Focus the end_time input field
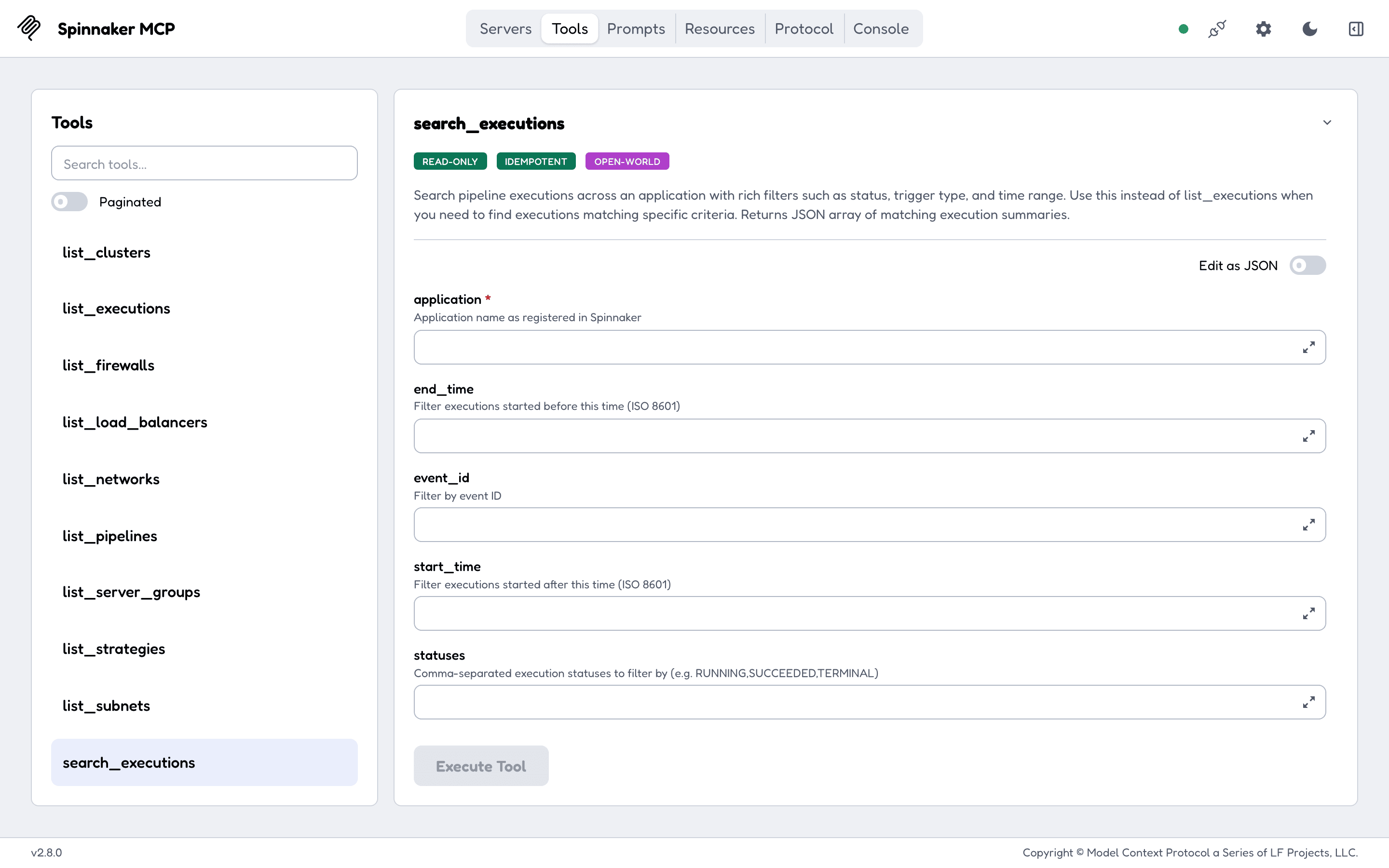 pos(870,436)
